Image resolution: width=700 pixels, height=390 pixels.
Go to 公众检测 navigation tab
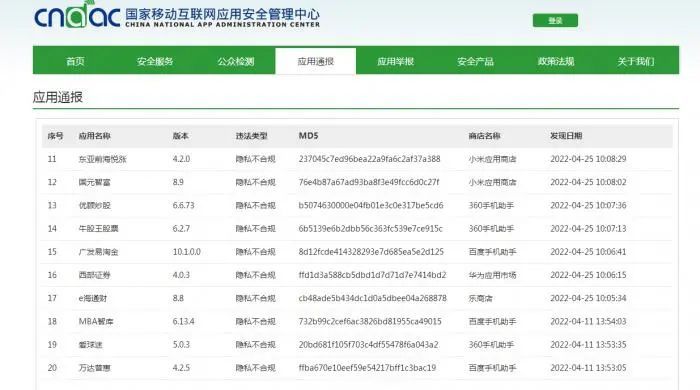[x=236, y=62]
